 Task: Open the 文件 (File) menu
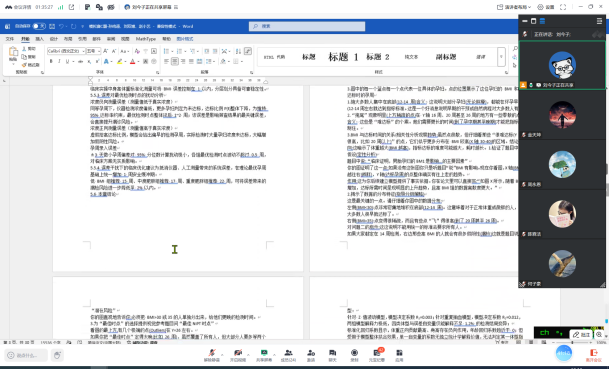click(10, 39)
